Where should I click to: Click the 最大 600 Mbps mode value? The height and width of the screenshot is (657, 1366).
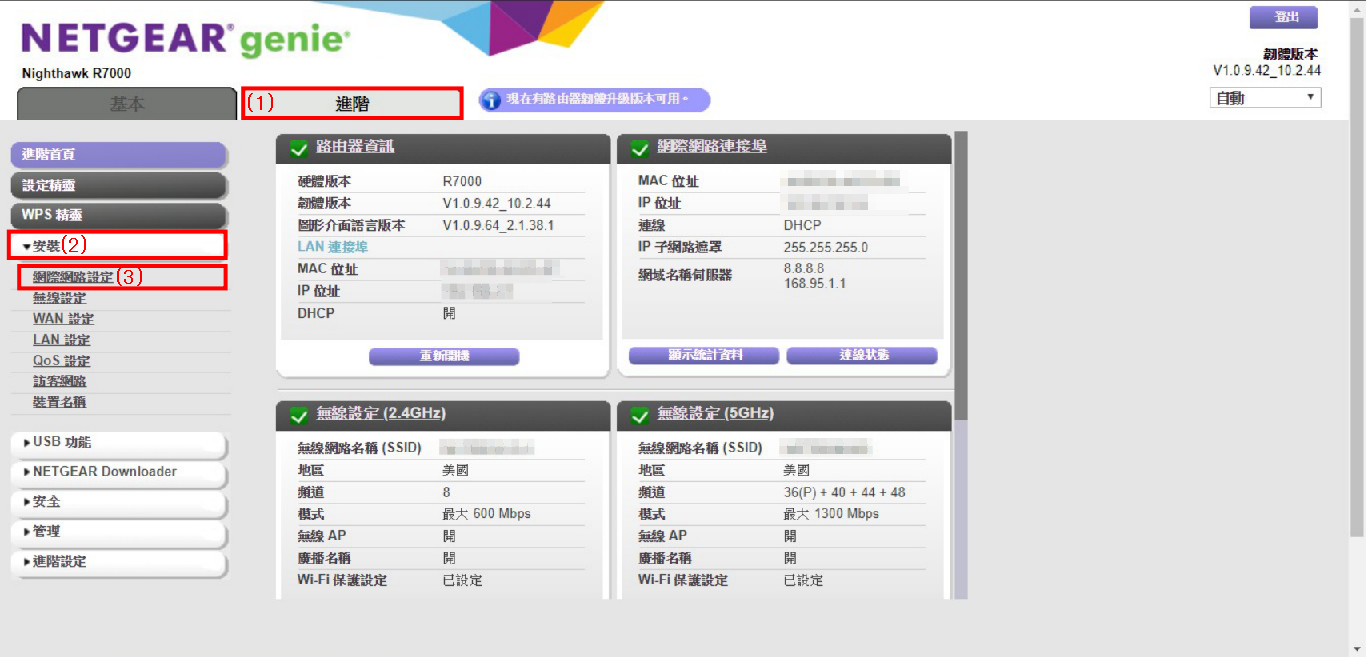[487, 514]
